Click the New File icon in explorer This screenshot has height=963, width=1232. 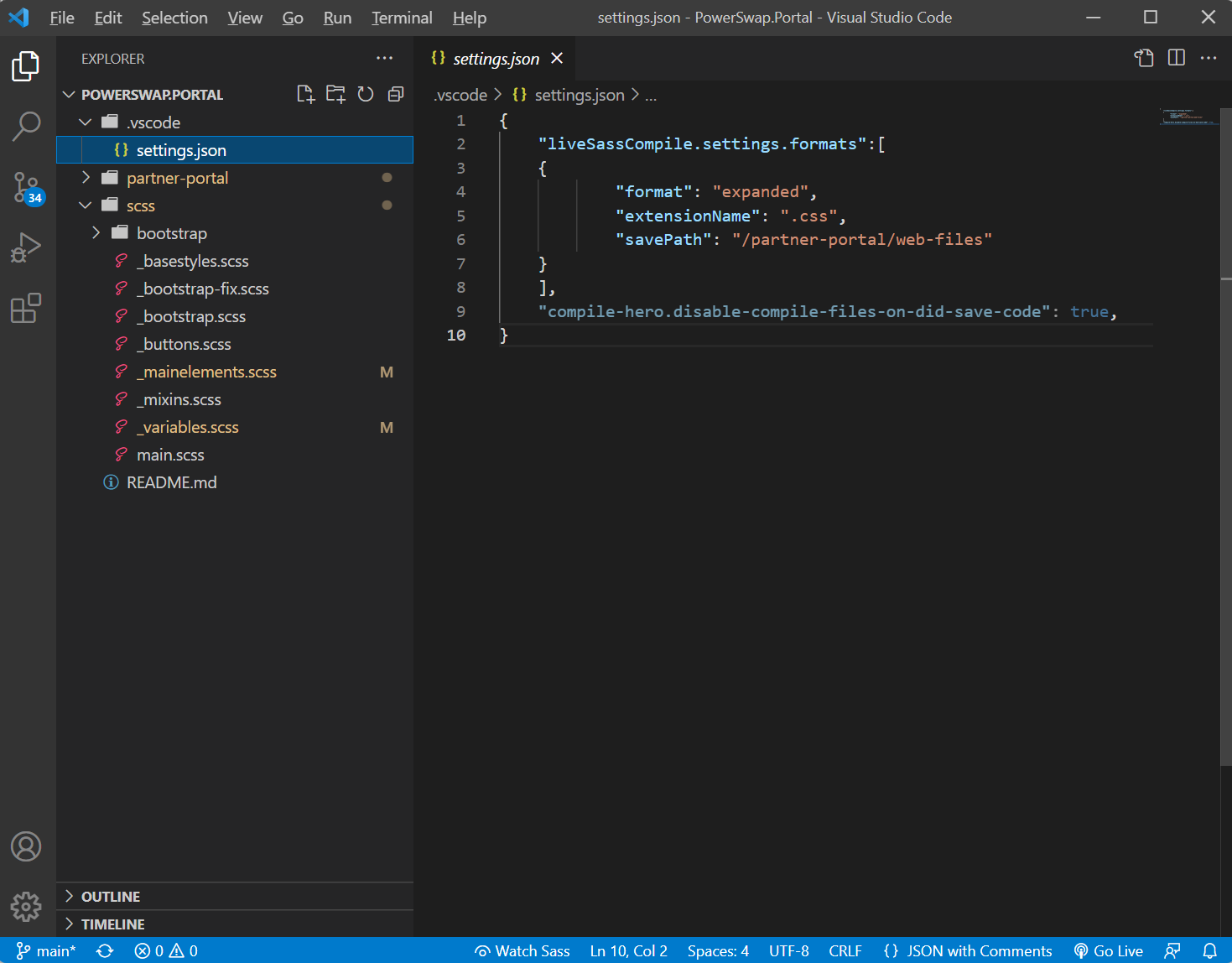point(306,94)
